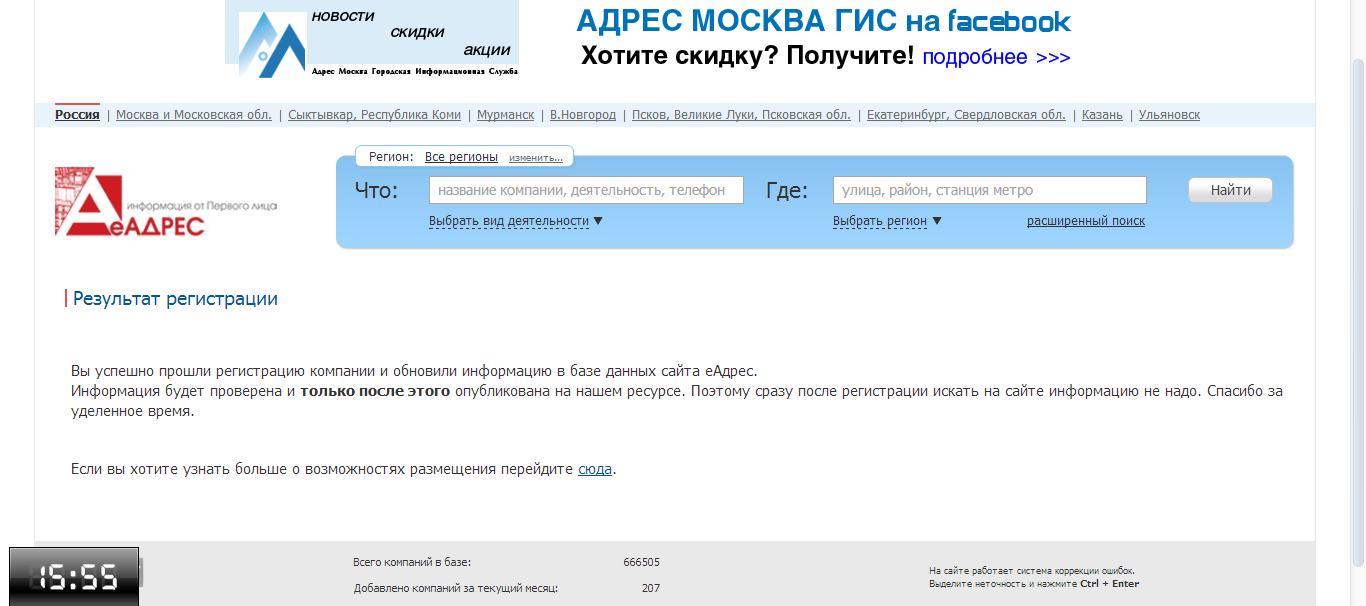Click the 'Ctrl + Enter' error correction note
Viewport: 1366px width, 606px height.
pos(1109,584)
